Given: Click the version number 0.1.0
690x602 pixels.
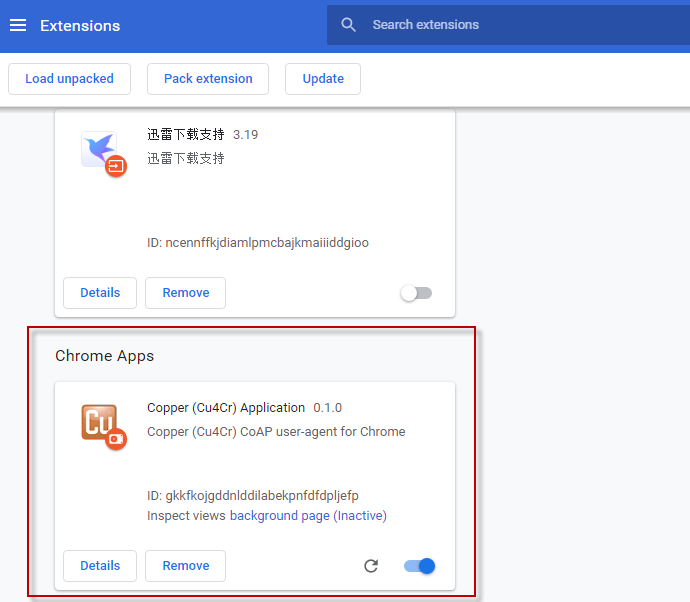Looking at the screenshot, I should (327, 408).
